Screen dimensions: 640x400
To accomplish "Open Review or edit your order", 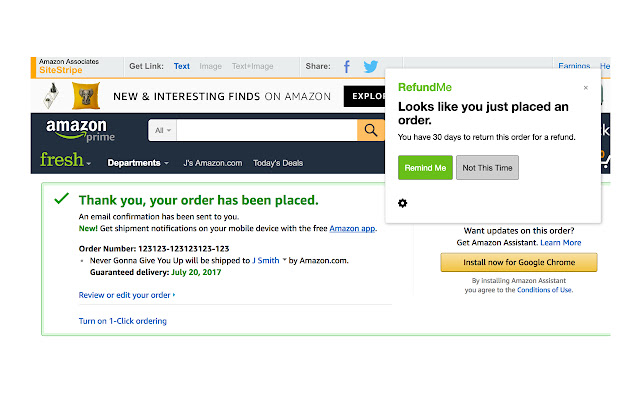I will click(125, 295).
